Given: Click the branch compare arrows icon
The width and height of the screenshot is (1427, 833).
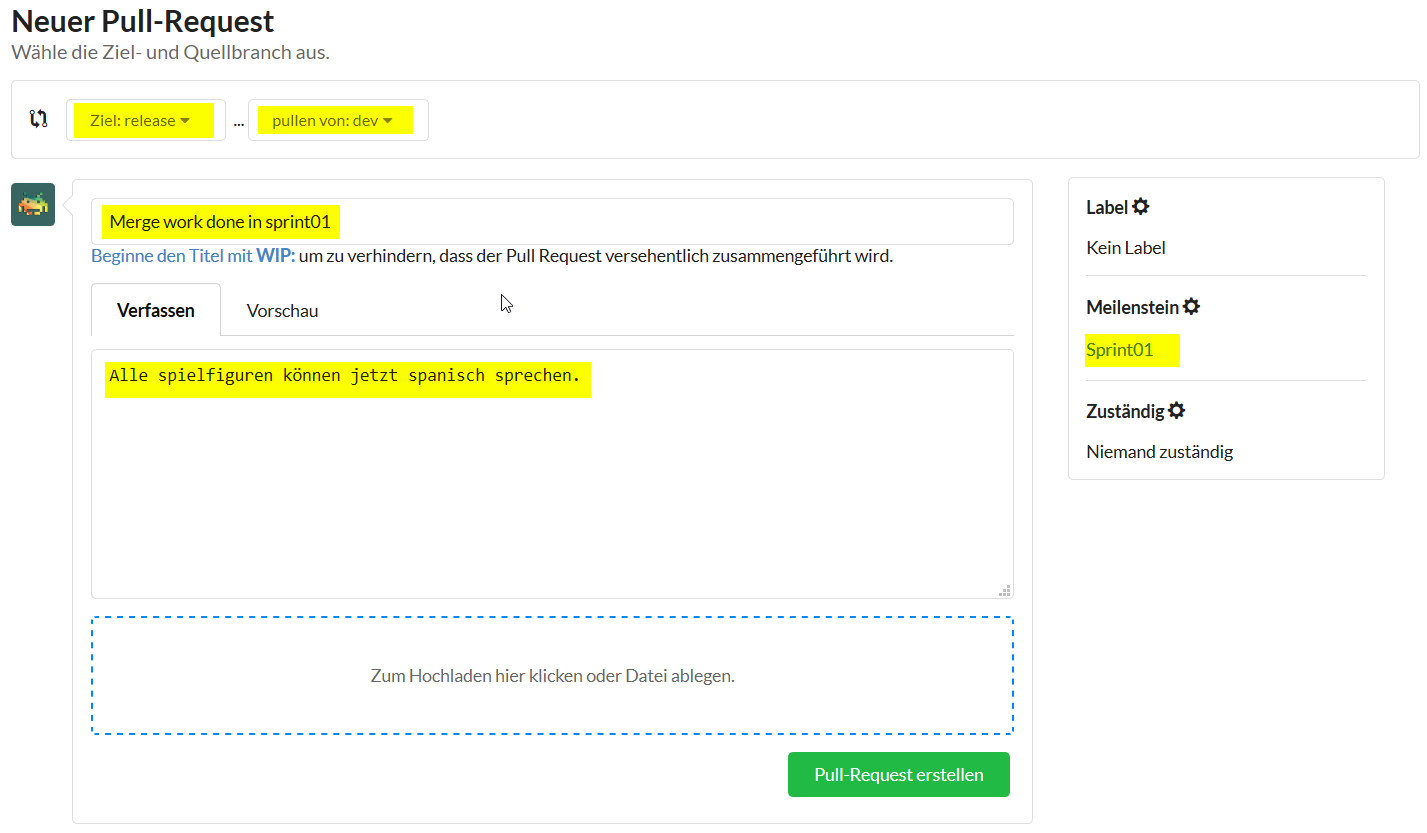Looking at the screenshot, I should [x=38, y=119].
